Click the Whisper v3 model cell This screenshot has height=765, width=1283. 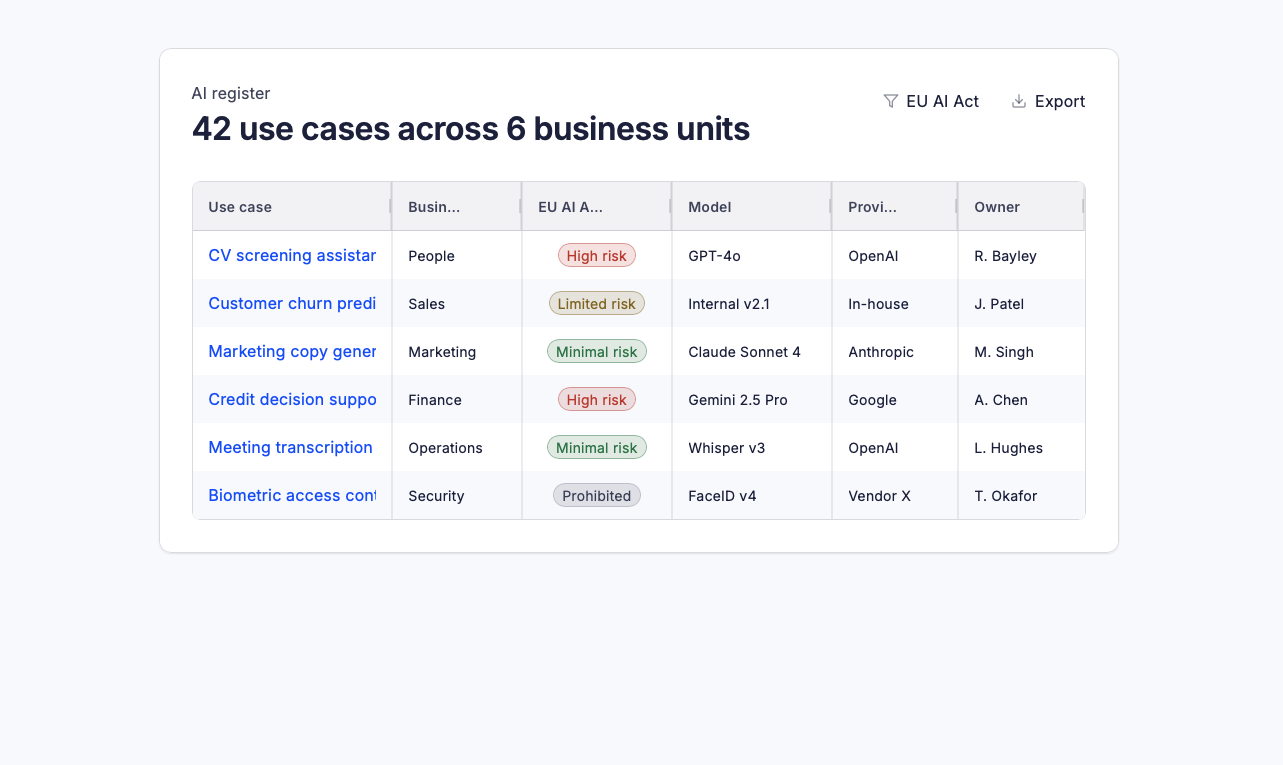[x=752, y=447]
